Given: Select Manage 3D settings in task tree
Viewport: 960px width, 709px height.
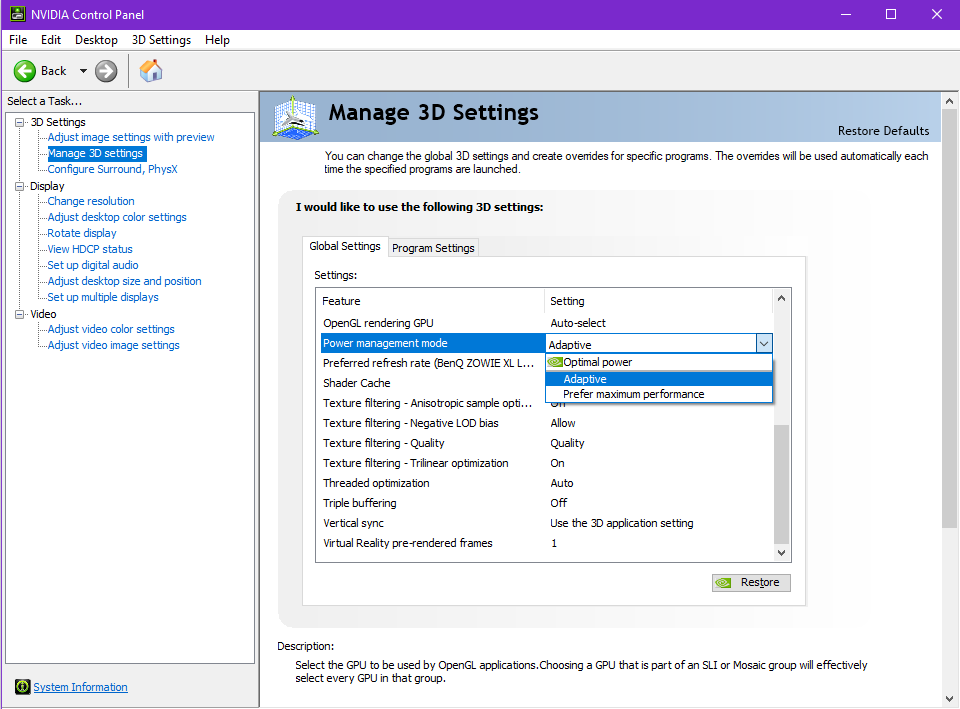Looking at the screenshot, I should pos(95,153).
